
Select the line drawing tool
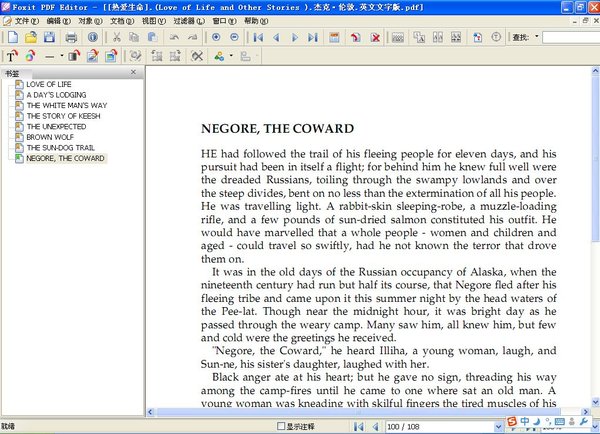pos(50,57)
